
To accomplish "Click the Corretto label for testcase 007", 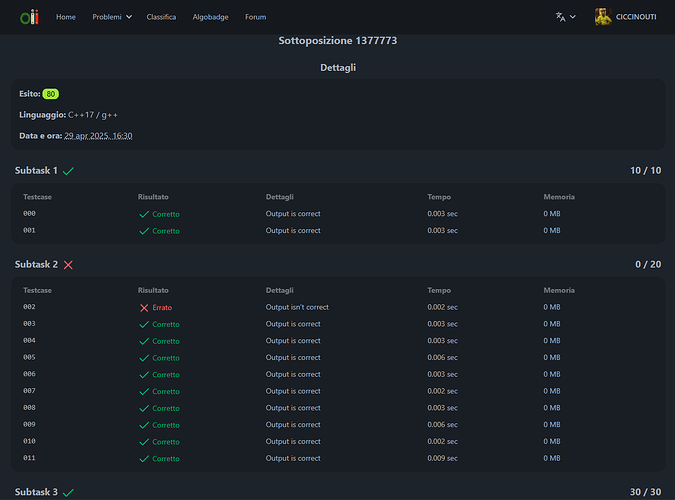I will point(166,391).
